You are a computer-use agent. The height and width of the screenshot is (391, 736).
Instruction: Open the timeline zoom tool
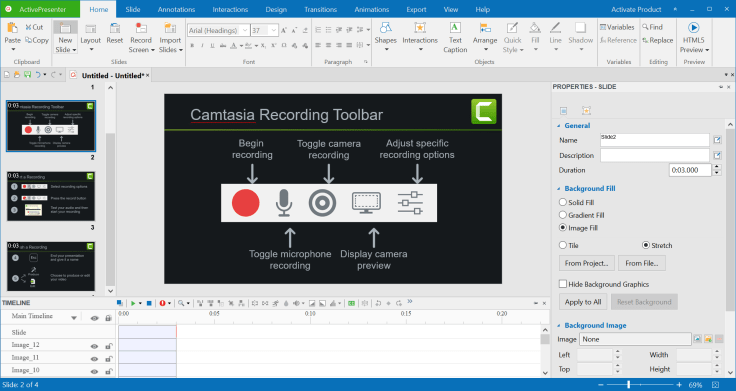click(x=181, y=303)
